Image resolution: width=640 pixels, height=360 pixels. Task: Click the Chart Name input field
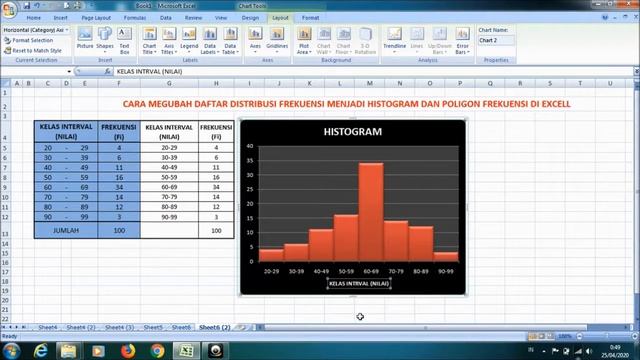click(496, 40)
